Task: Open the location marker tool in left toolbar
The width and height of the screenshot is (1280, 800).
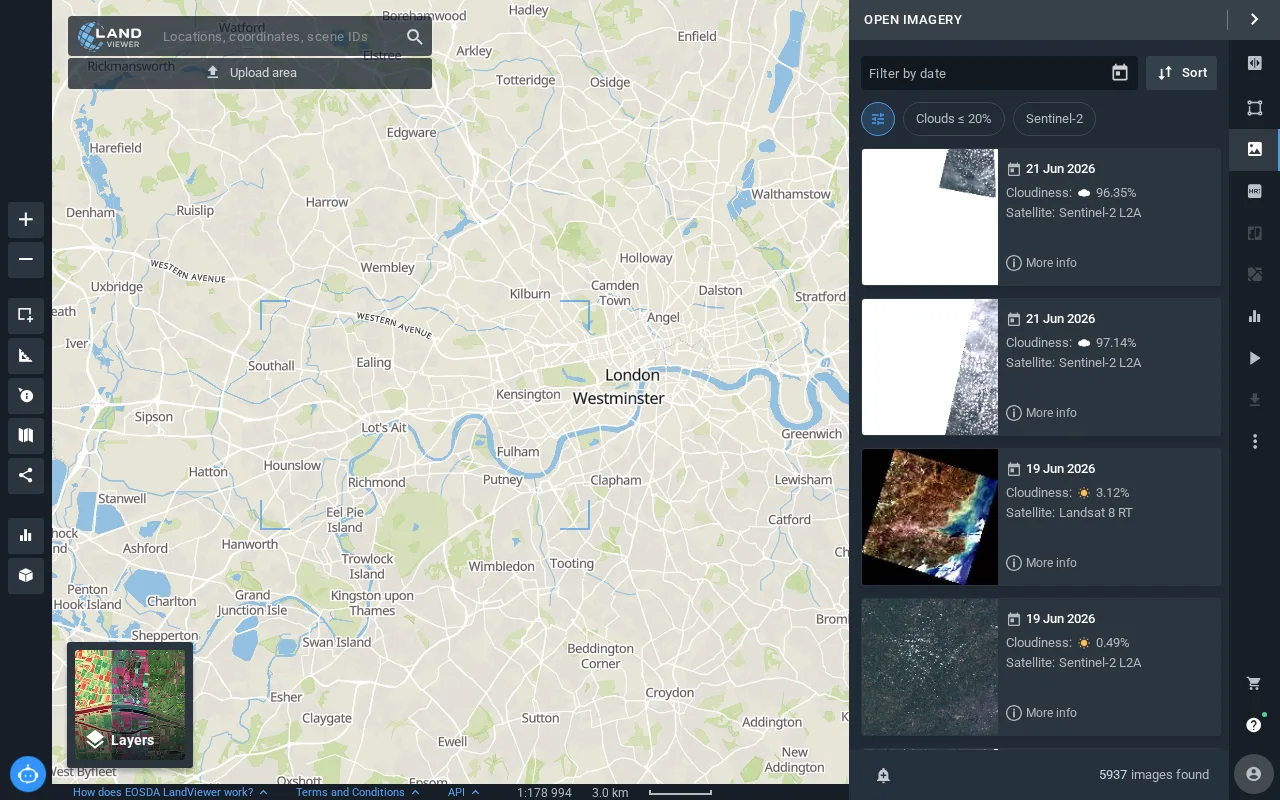Action: click(x=26, y=395)
